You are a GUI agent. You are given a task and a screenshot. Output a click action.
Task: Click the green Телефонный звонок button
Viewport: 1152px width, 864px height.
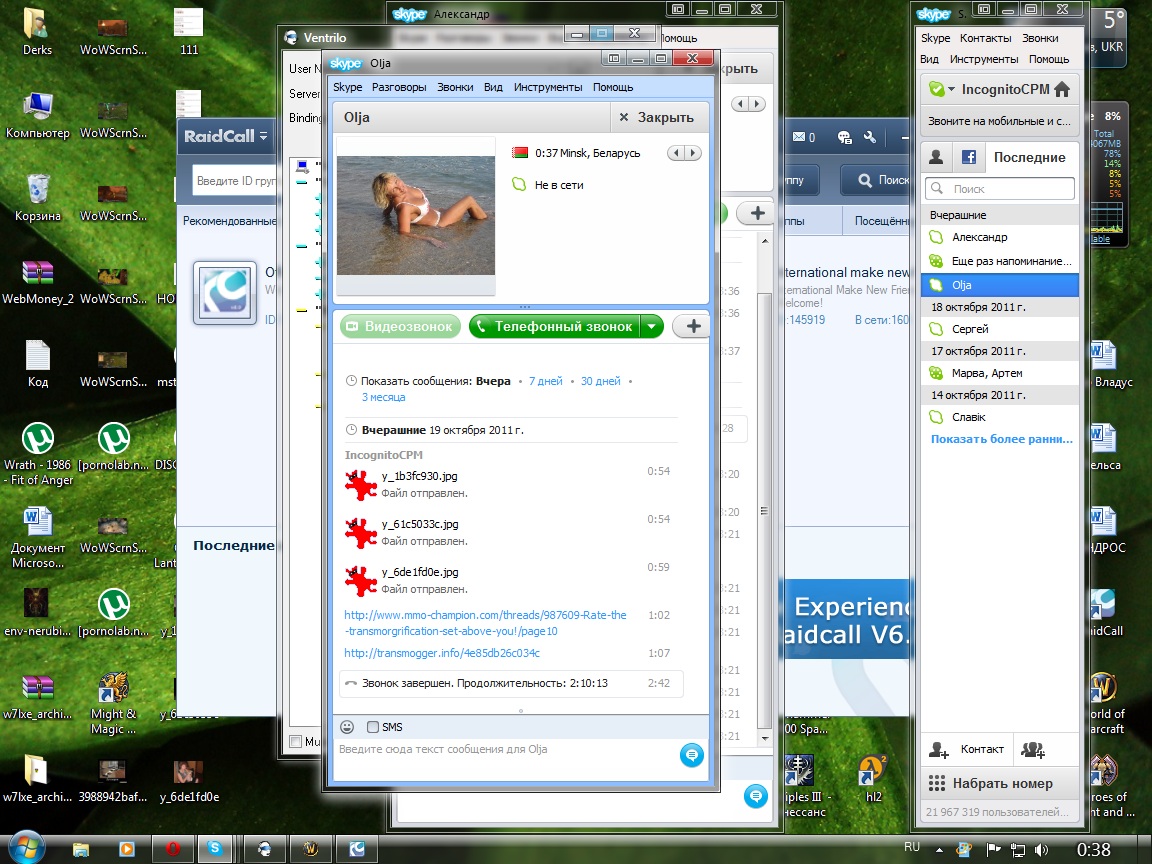point(555,326)
